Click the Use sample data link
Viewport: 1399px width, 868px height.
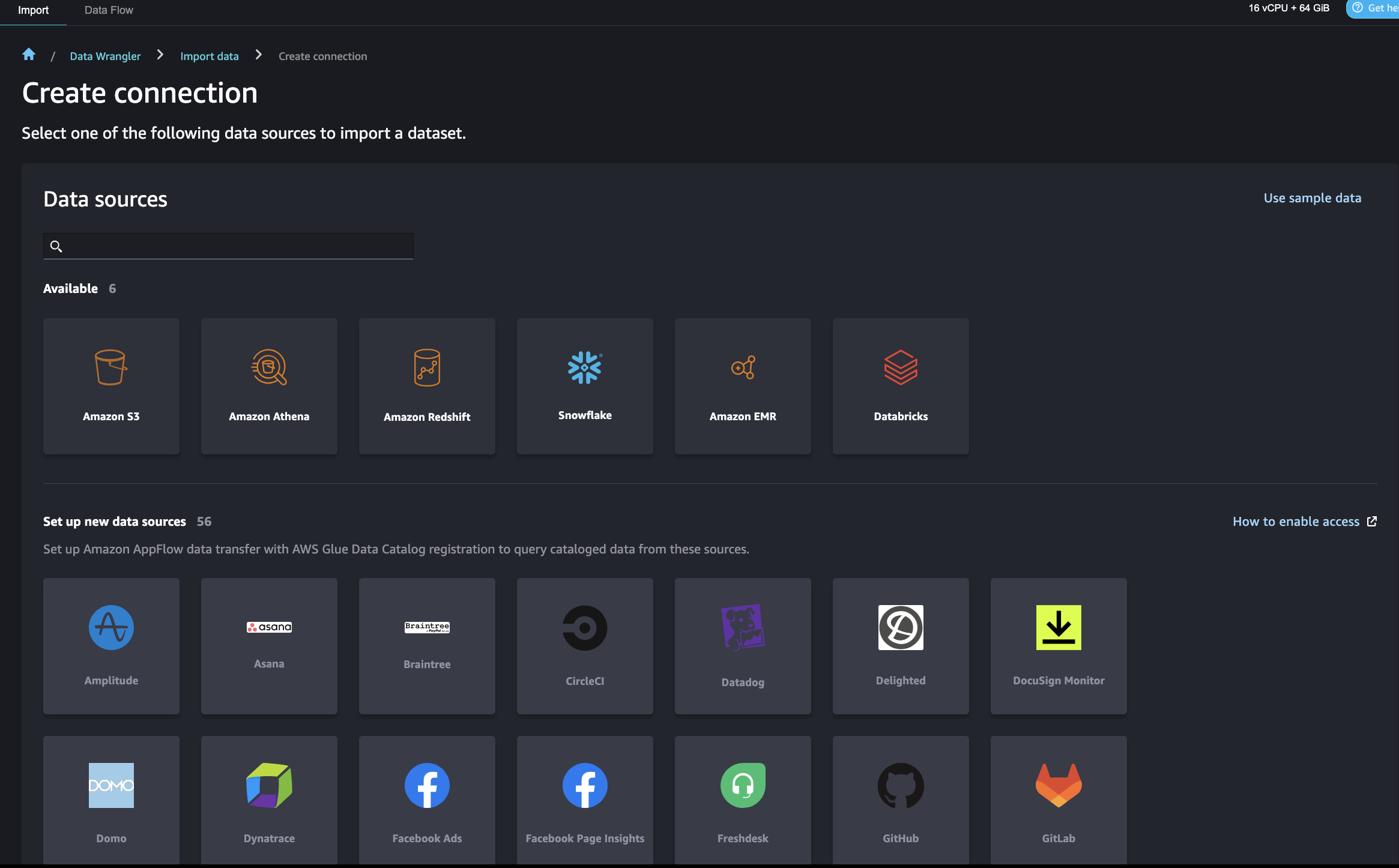[1312, 198]
